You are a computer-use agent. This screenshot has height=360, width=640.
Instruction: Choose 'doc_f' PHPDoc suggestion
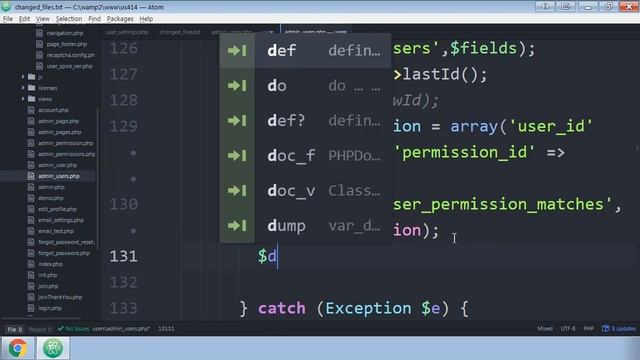click(305, 156)
